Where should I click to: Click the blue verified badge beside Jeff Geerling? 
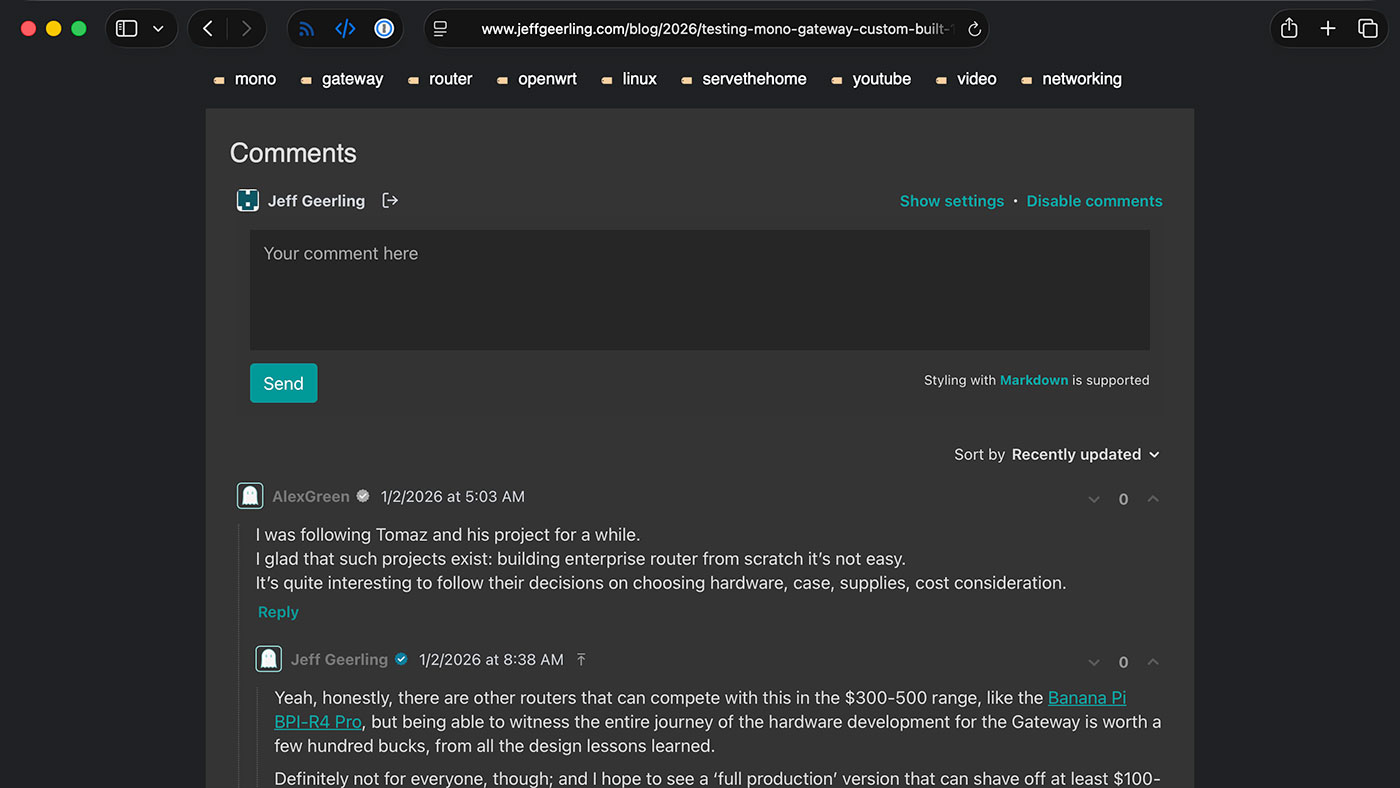pyautogui.click(x=401, y=659)
